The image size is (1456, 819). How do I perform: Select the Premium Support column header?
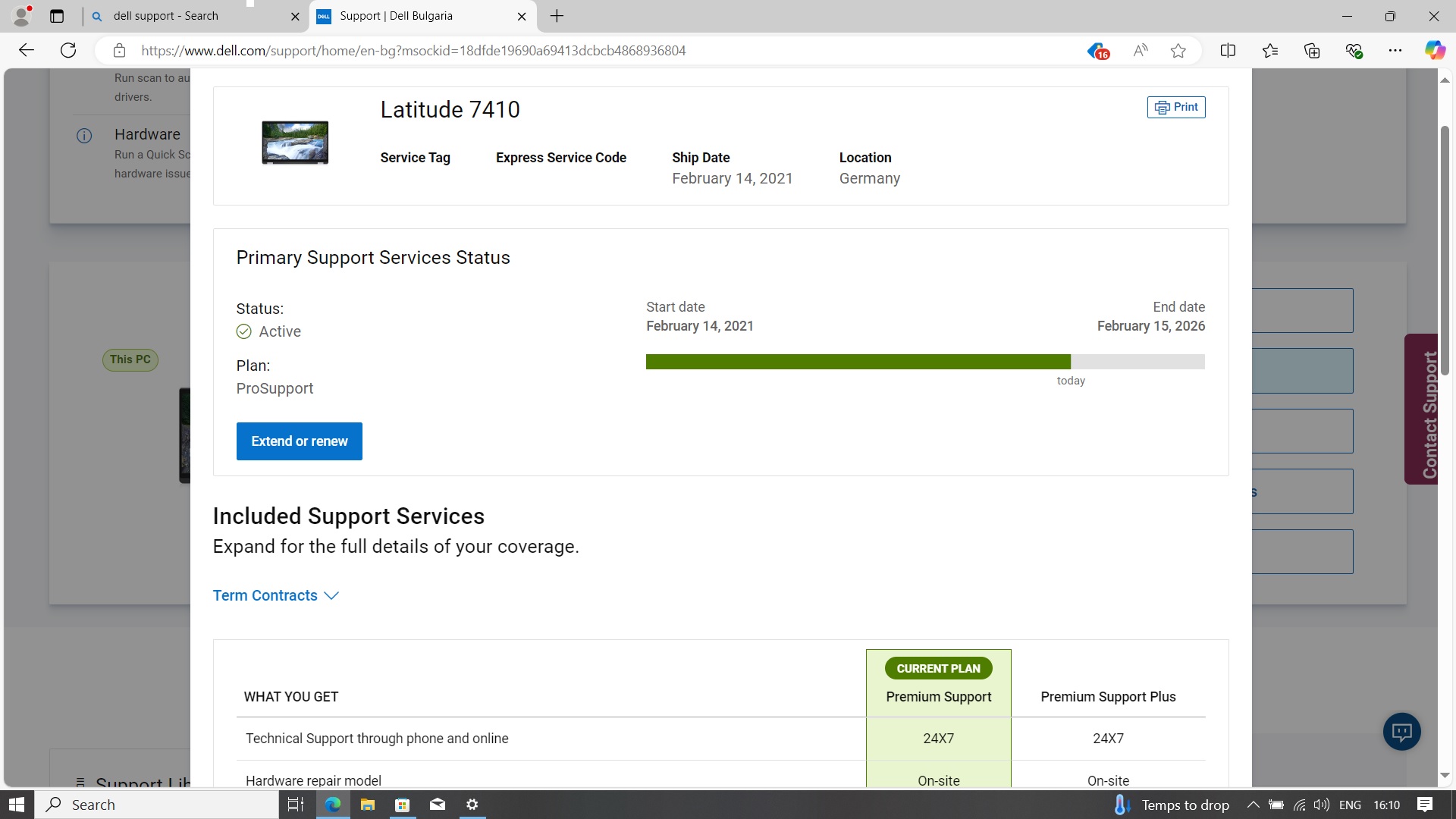(939, 697)
